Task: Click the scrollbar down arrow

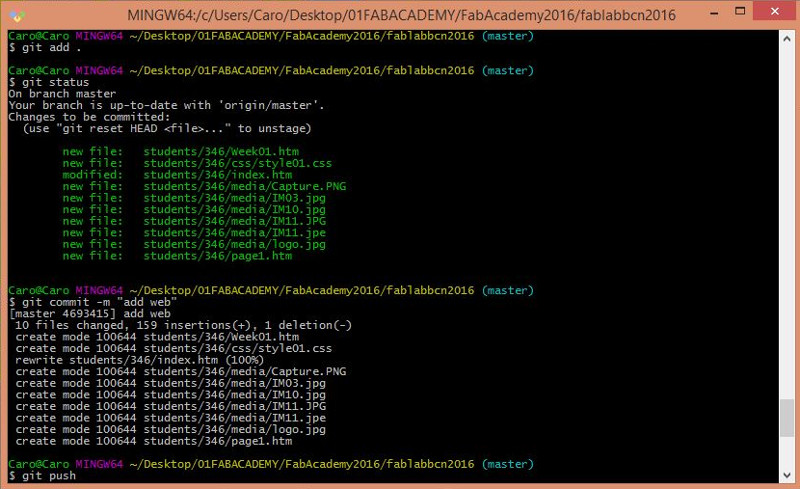Action: point(787,475)
